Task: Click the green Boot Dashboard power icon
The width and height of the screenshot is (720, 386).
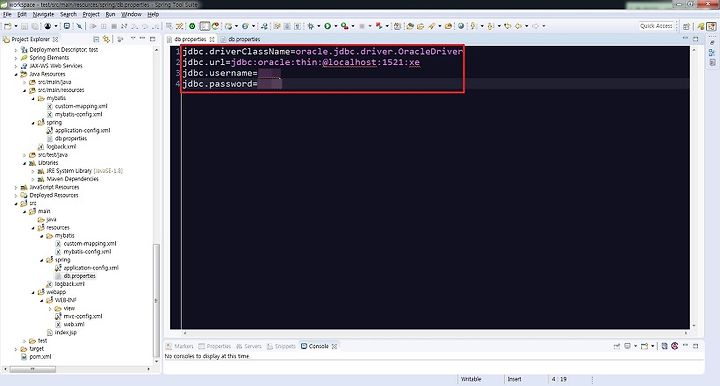Action: [192, 26]
